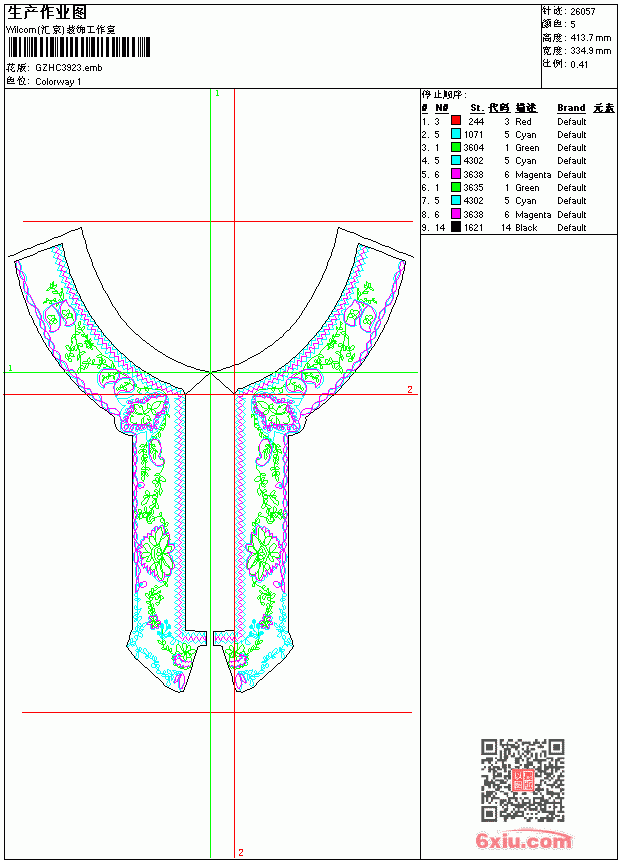Visit the 6xiu.com watermark link

(523, 840)
